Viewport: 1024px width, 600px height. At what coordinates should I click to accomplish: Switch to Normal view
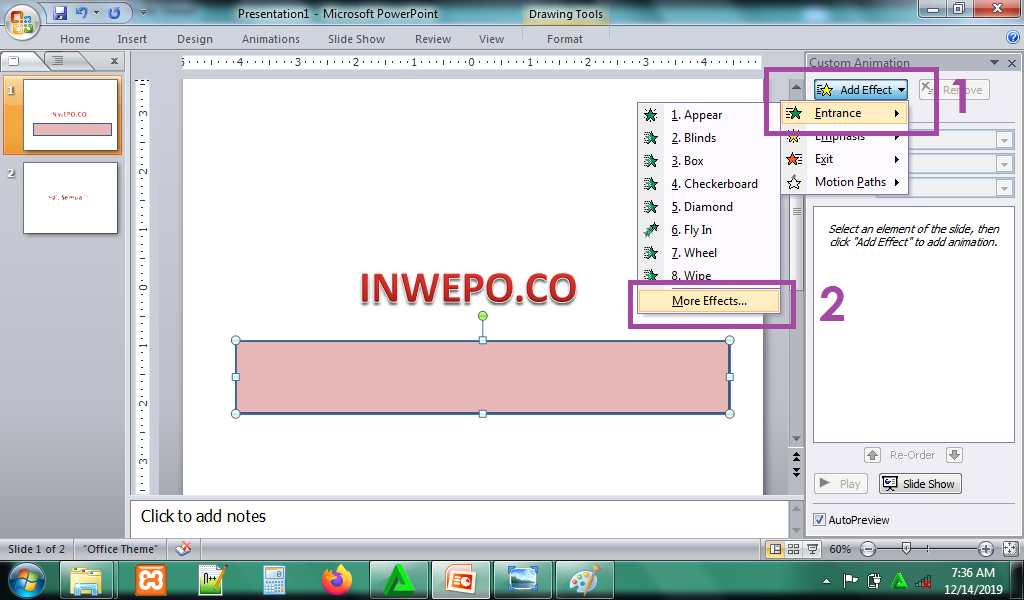click(775, 549)
